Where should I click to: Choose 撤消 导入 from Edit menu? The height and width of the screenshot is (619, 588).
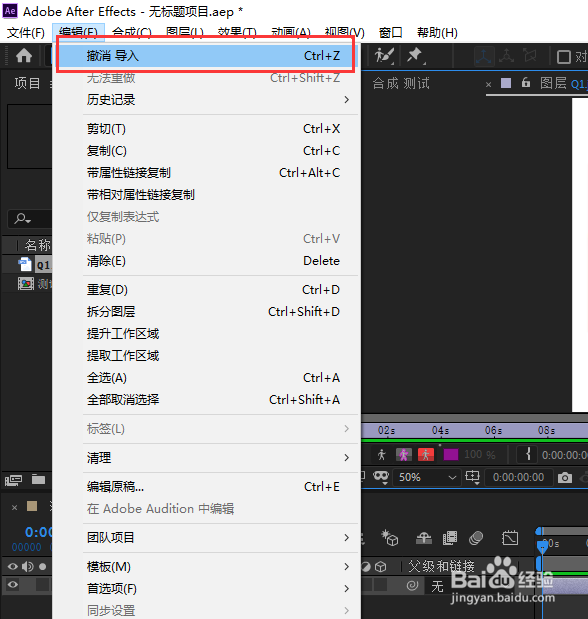click(207, 56)
